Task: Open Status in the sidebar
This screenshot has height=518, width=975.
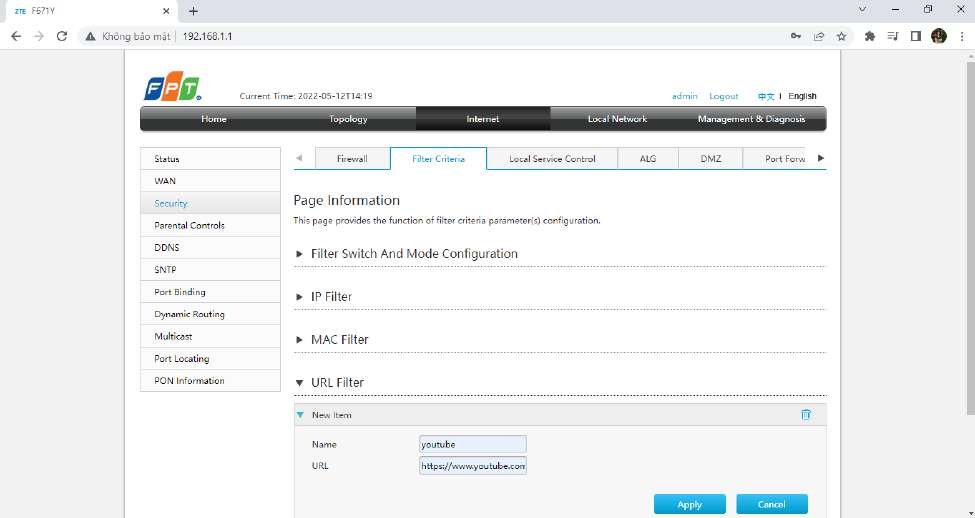Action: [210, 159]
